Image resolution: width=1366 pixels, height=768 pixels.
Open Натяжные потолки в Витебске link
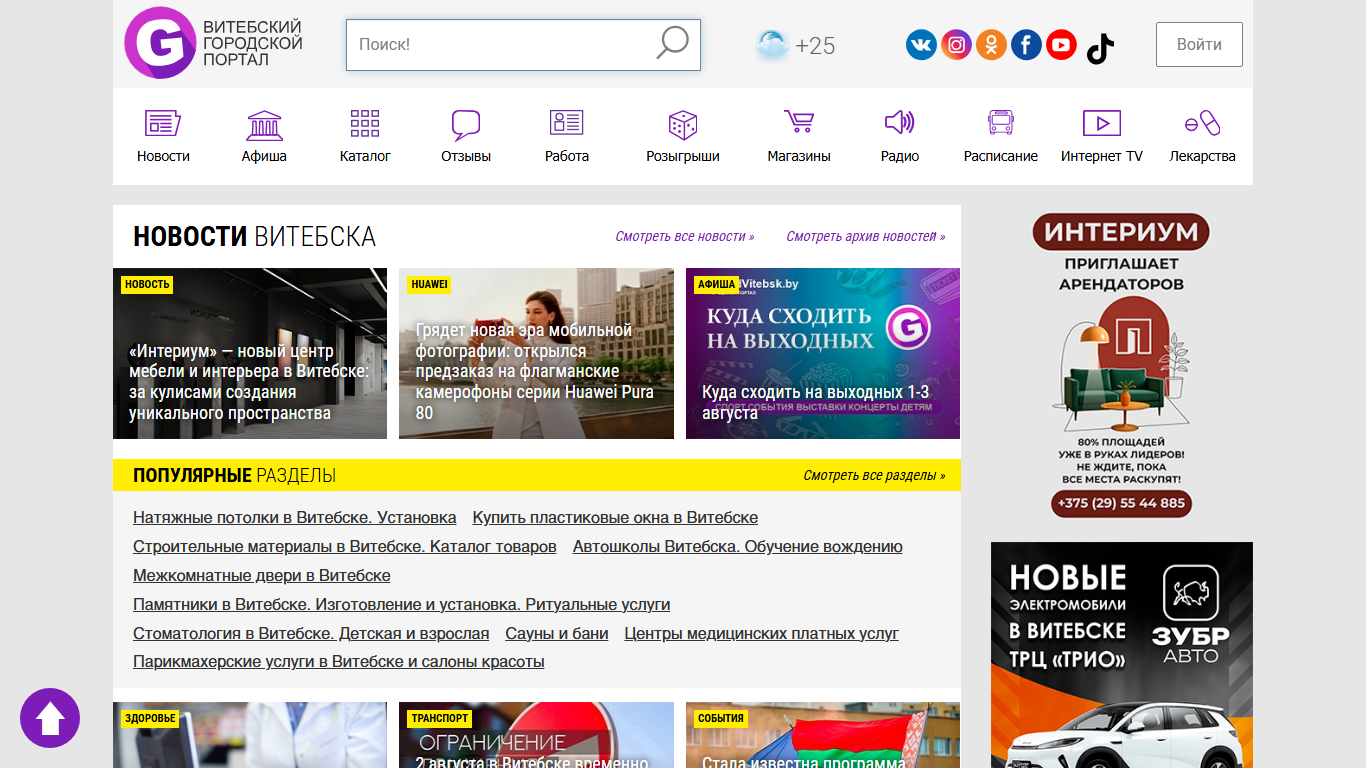point(295,518)
